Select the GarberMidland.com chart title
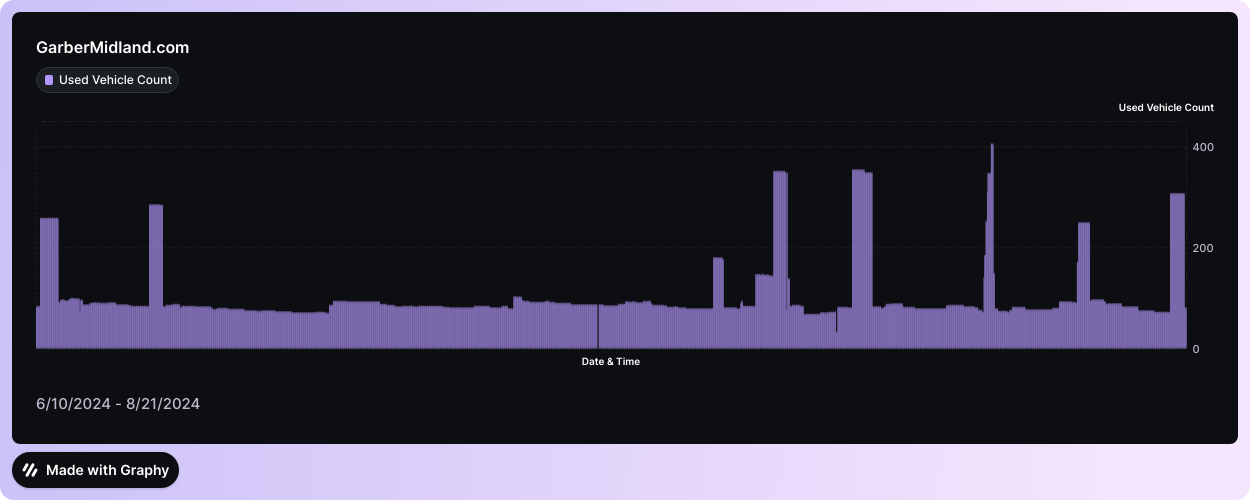1250x500 pixels. pos(112,47)
